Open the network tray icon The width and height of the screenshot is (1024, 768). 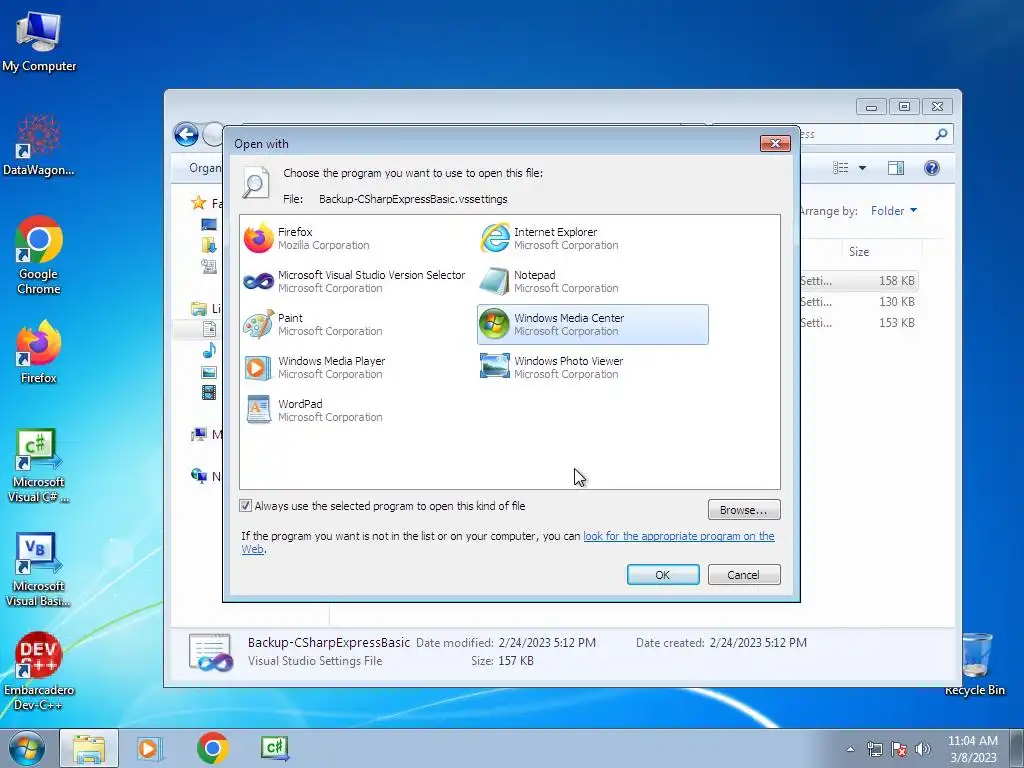(874, 749)
